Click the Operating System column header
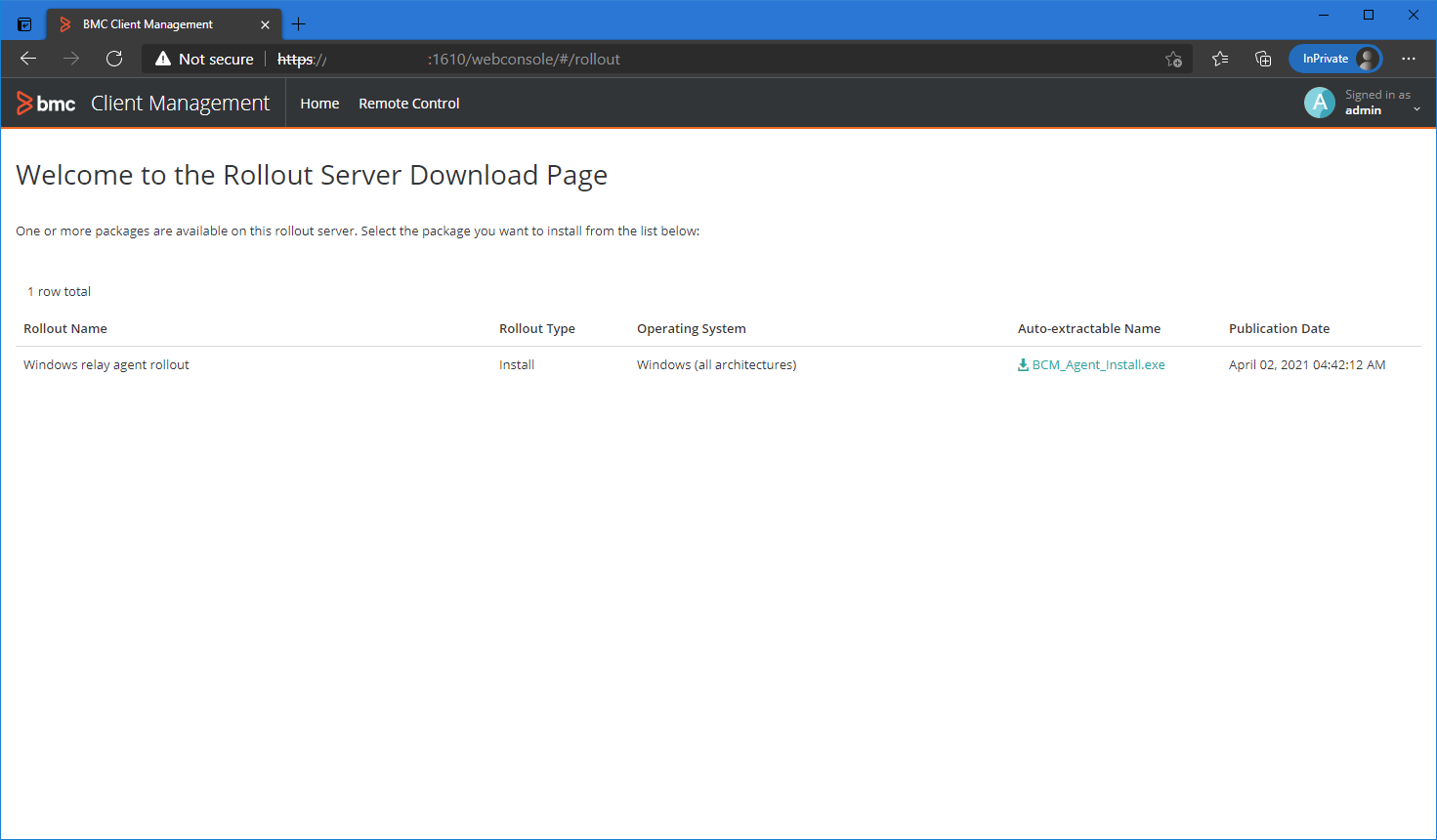Viewport: 1437px width, 840px height. 692,329
